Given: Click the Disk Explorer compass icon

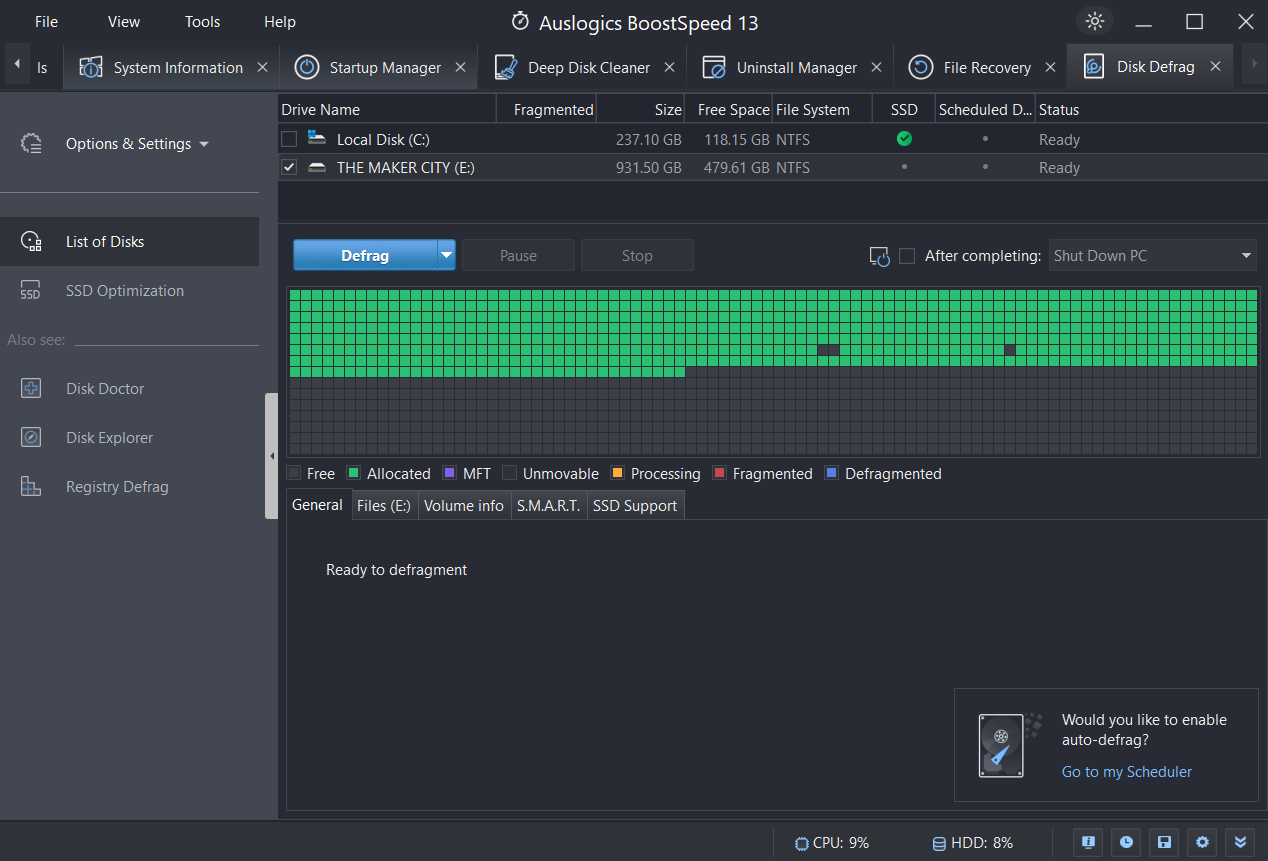Looking at the screenshot, I should [x=31, y=437].
